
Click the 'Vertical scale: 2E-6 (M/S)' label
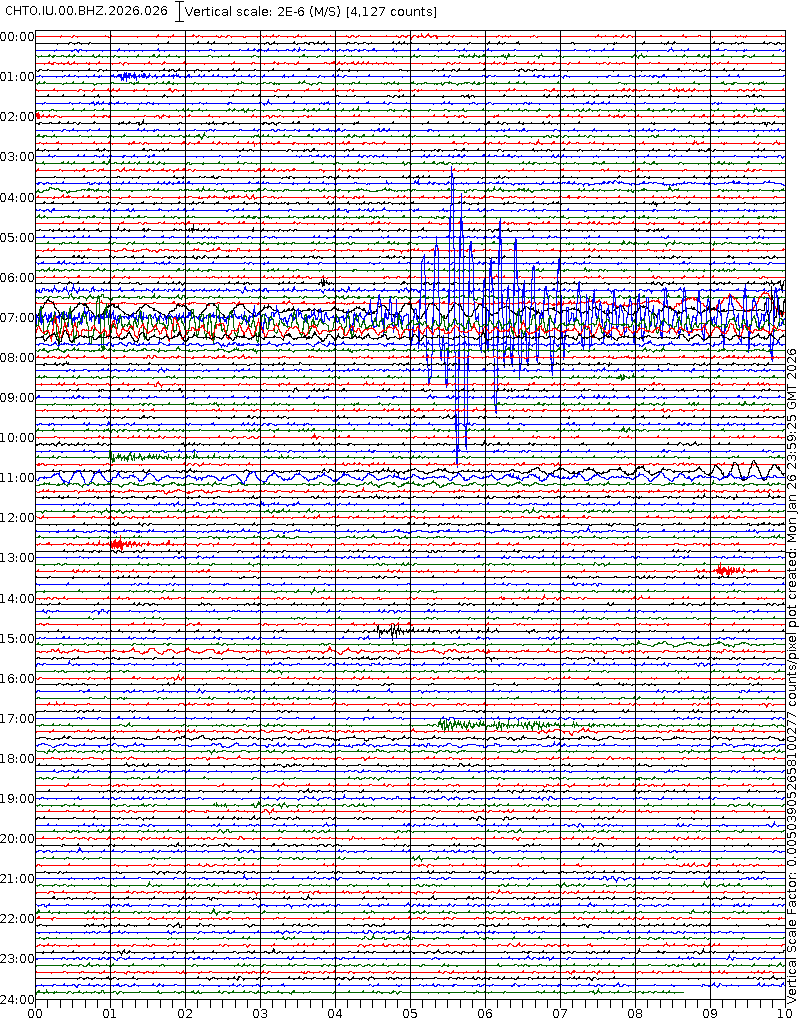(x=264, y=11)
